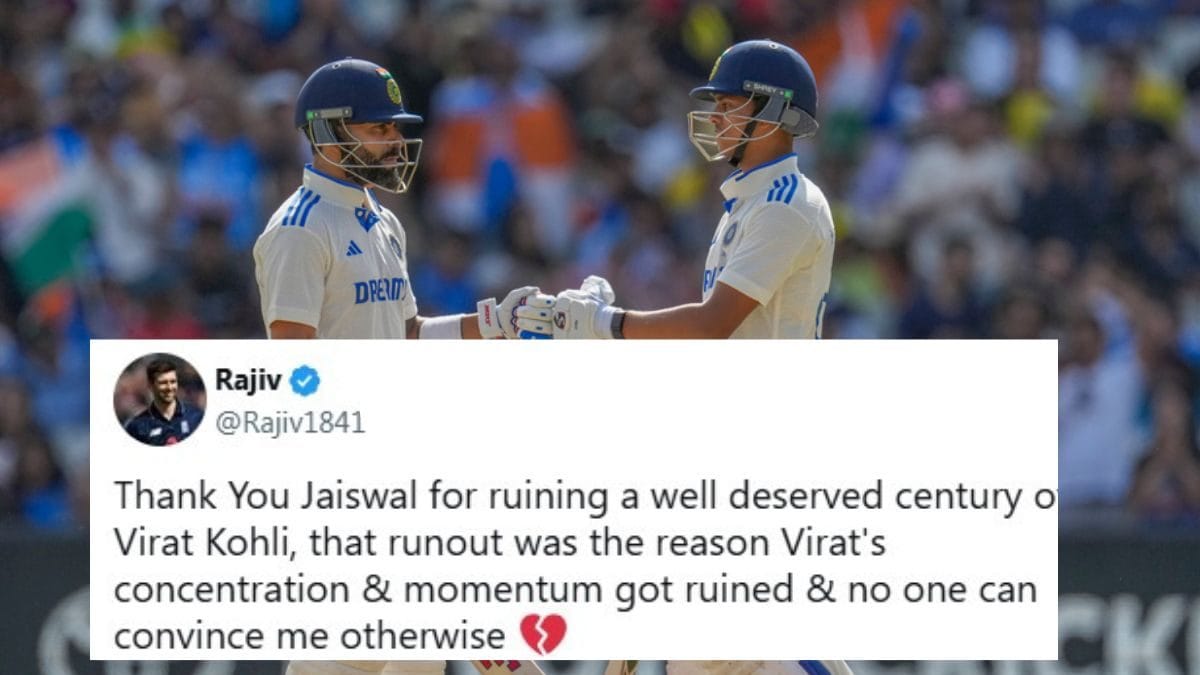Select the Rajiv display name
Viewport: 1200px width, 675px height.
[249, 381]
